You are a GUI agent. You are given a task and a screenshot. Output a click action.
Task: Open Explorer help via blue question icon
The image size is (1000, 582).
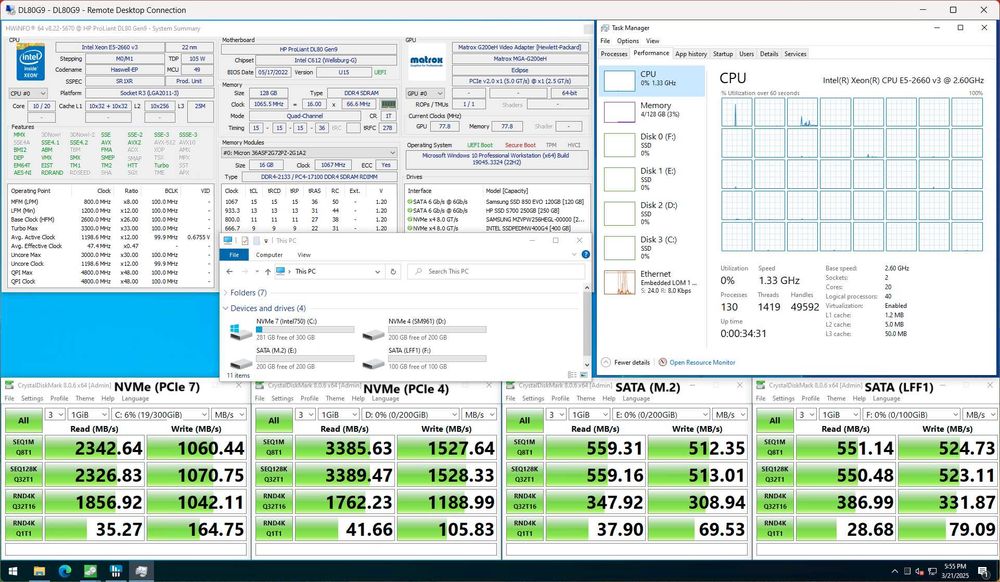click(x=585, y=254)
